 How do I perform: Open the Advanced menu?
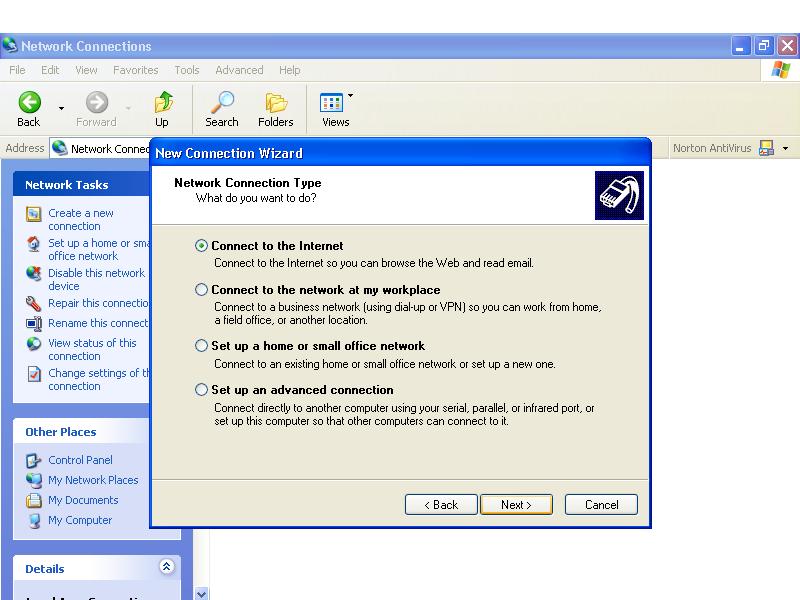coord(239,70)
